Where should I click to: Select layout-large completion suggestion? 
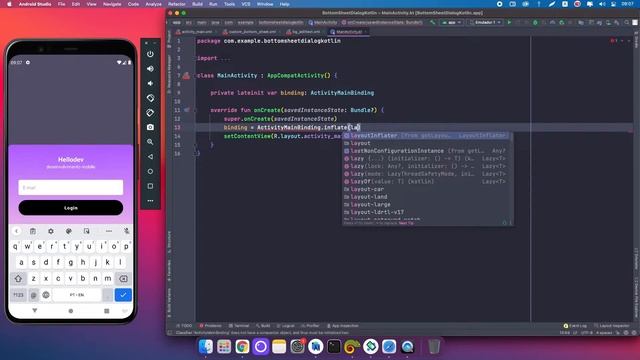(x=426, y=204)
